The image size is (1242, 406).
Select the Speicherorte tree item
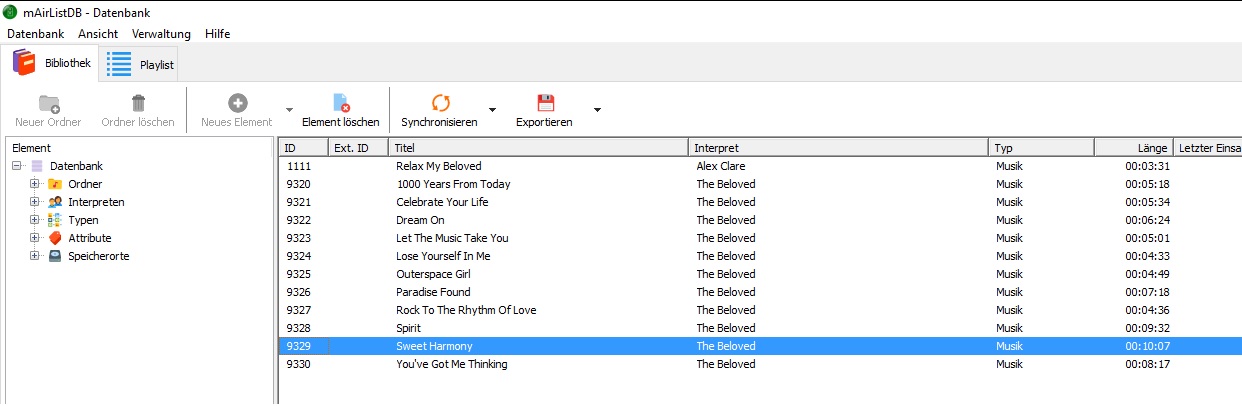pos(98,256)
